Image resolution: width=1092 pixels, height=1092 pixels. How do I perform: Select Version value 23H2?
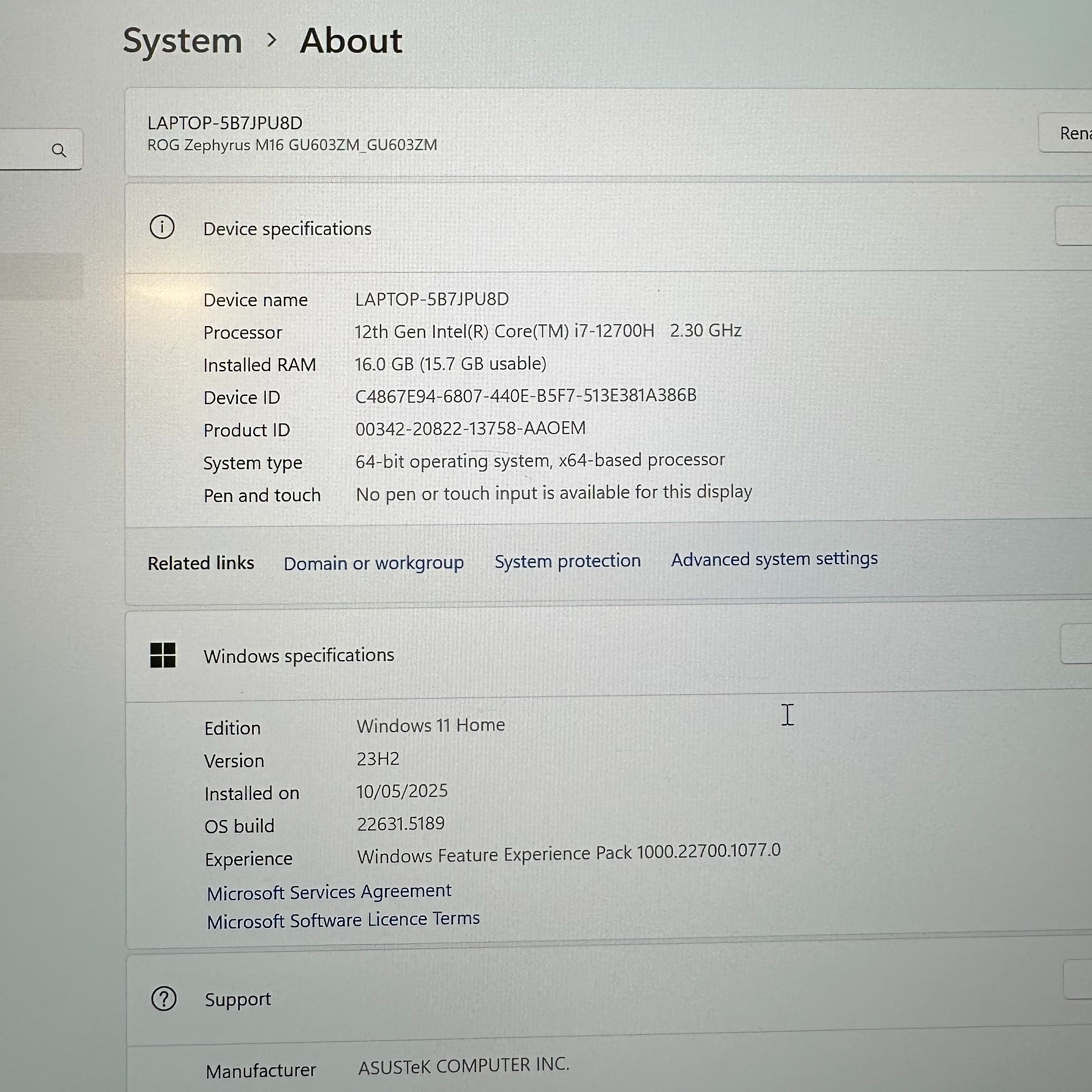[x=378, y=758]
